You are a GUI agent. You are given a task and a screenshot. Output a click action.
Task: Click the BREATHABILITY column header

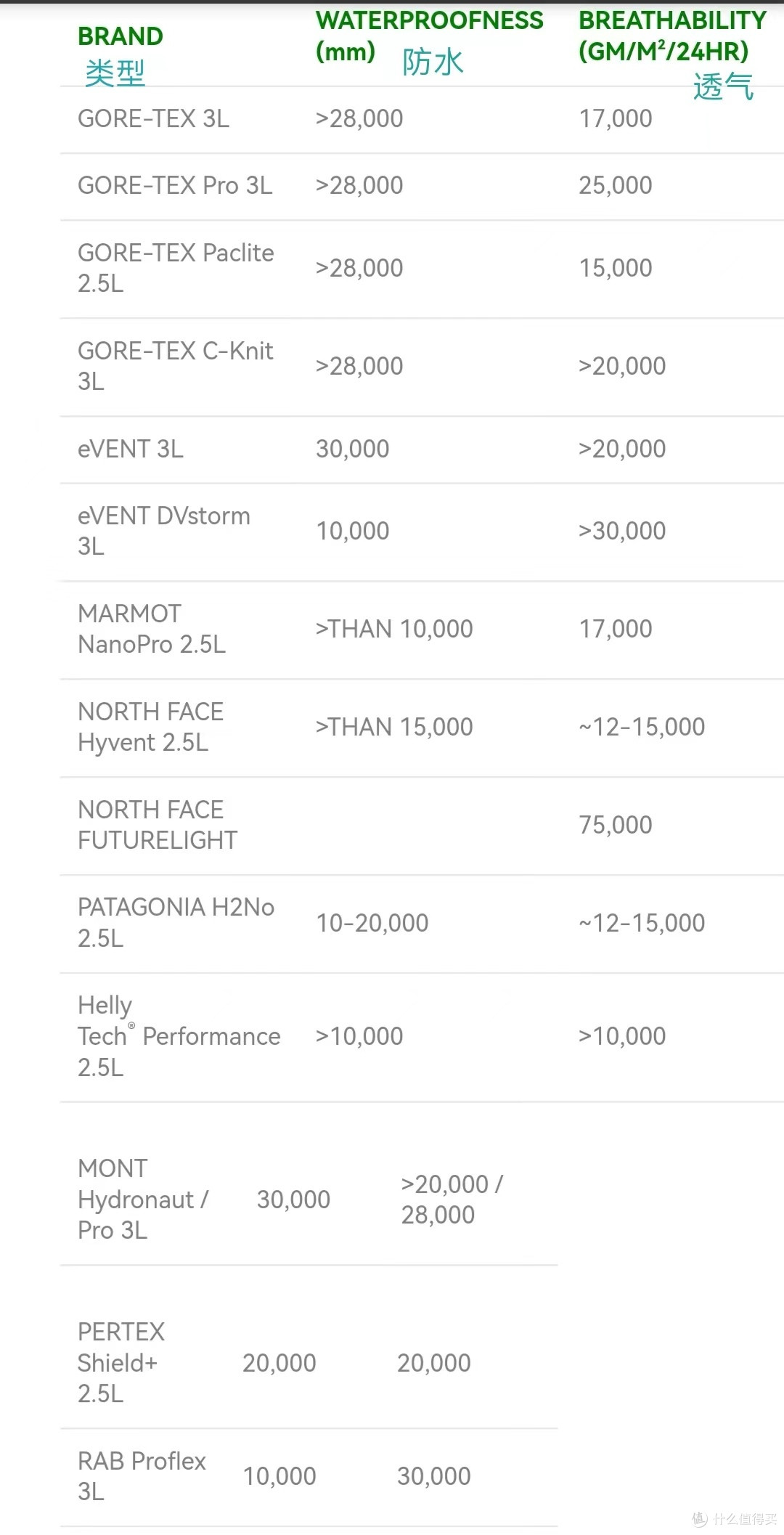coord(671,35)
